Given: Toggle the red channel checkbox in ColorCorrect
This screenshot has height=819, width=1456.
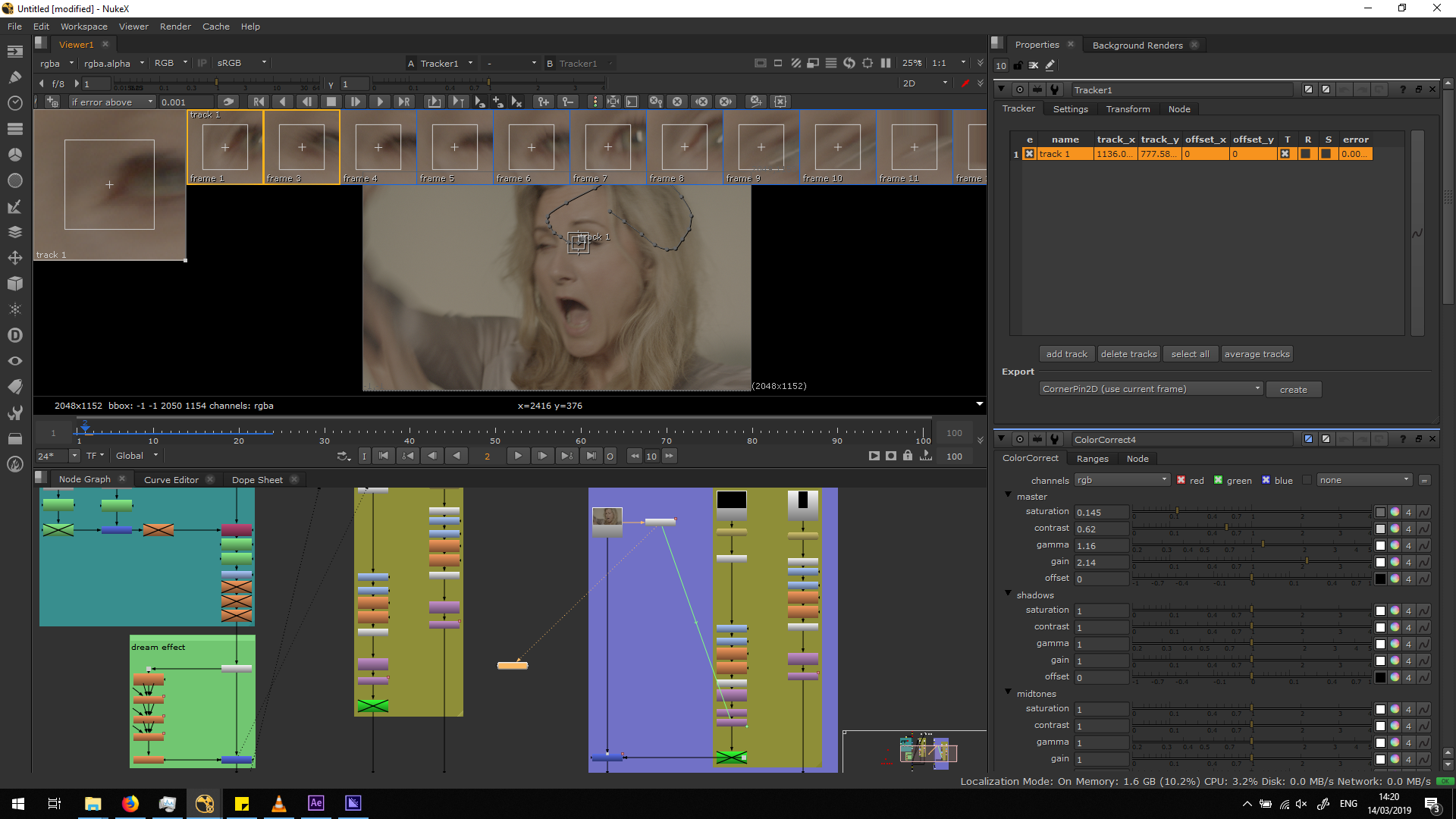Looking at the screenshot, I should (x=1181, y=480).
